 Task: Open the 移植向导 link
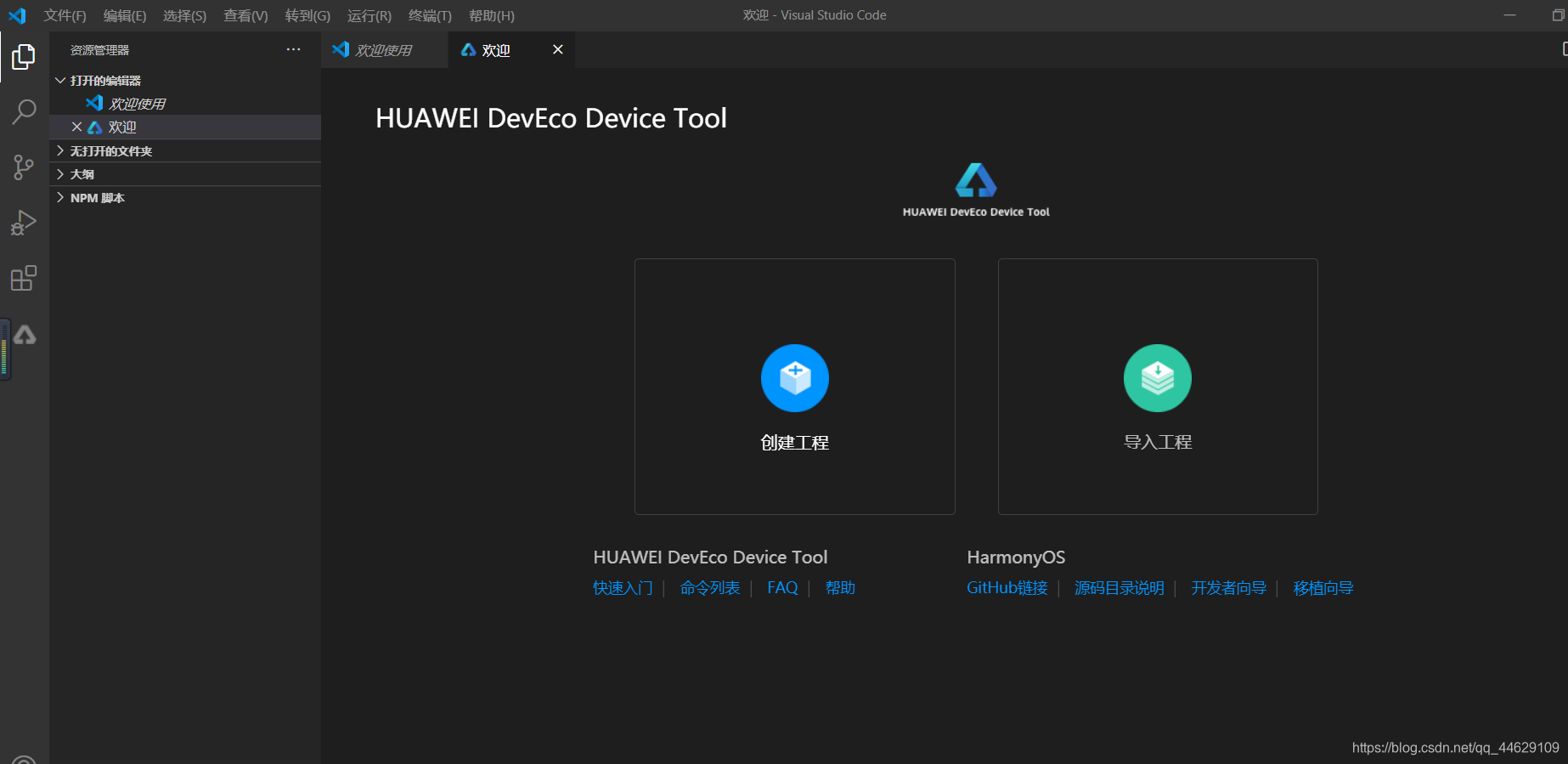(x=1323, y=588)
